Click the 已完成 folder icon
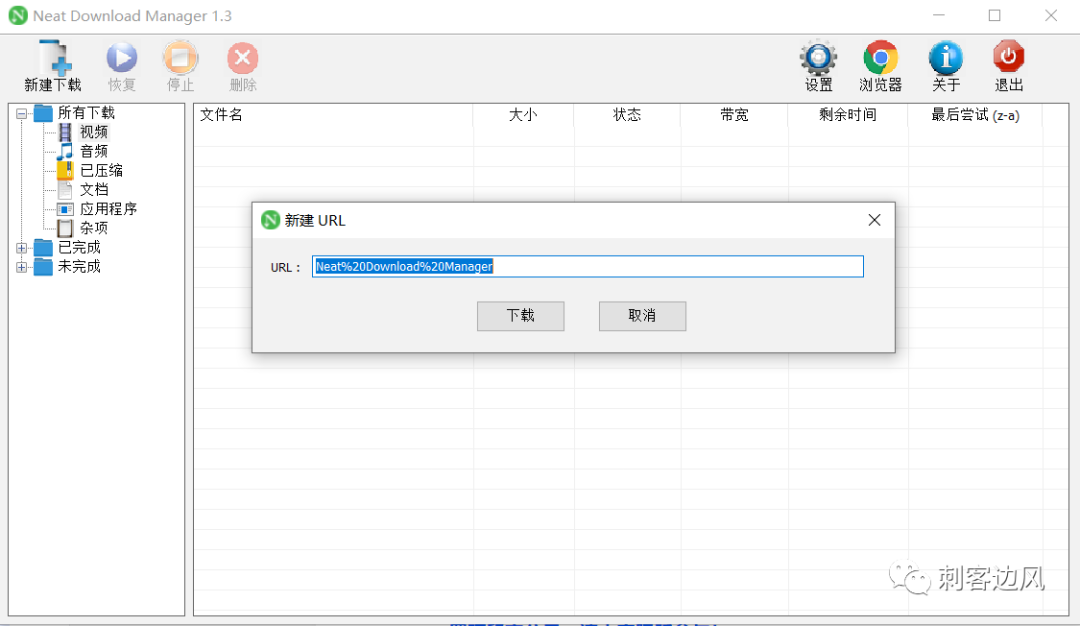 [43, 247]
